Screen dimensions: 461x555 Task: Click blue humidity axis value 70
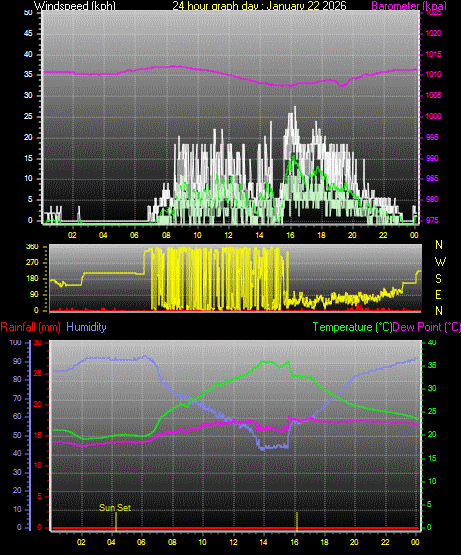coord(17,399)
